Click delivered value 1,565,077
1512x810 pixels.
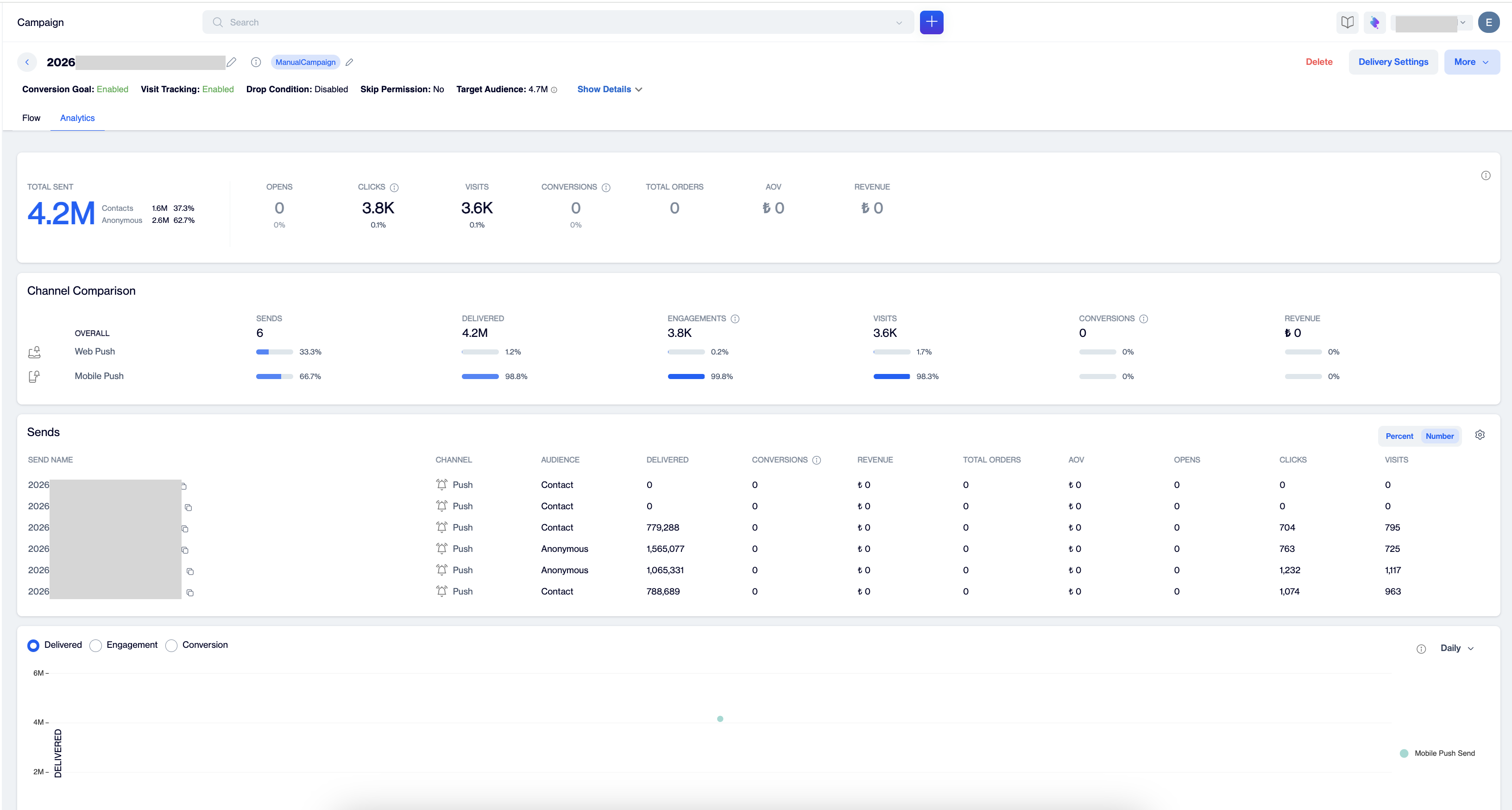[665, 549]
